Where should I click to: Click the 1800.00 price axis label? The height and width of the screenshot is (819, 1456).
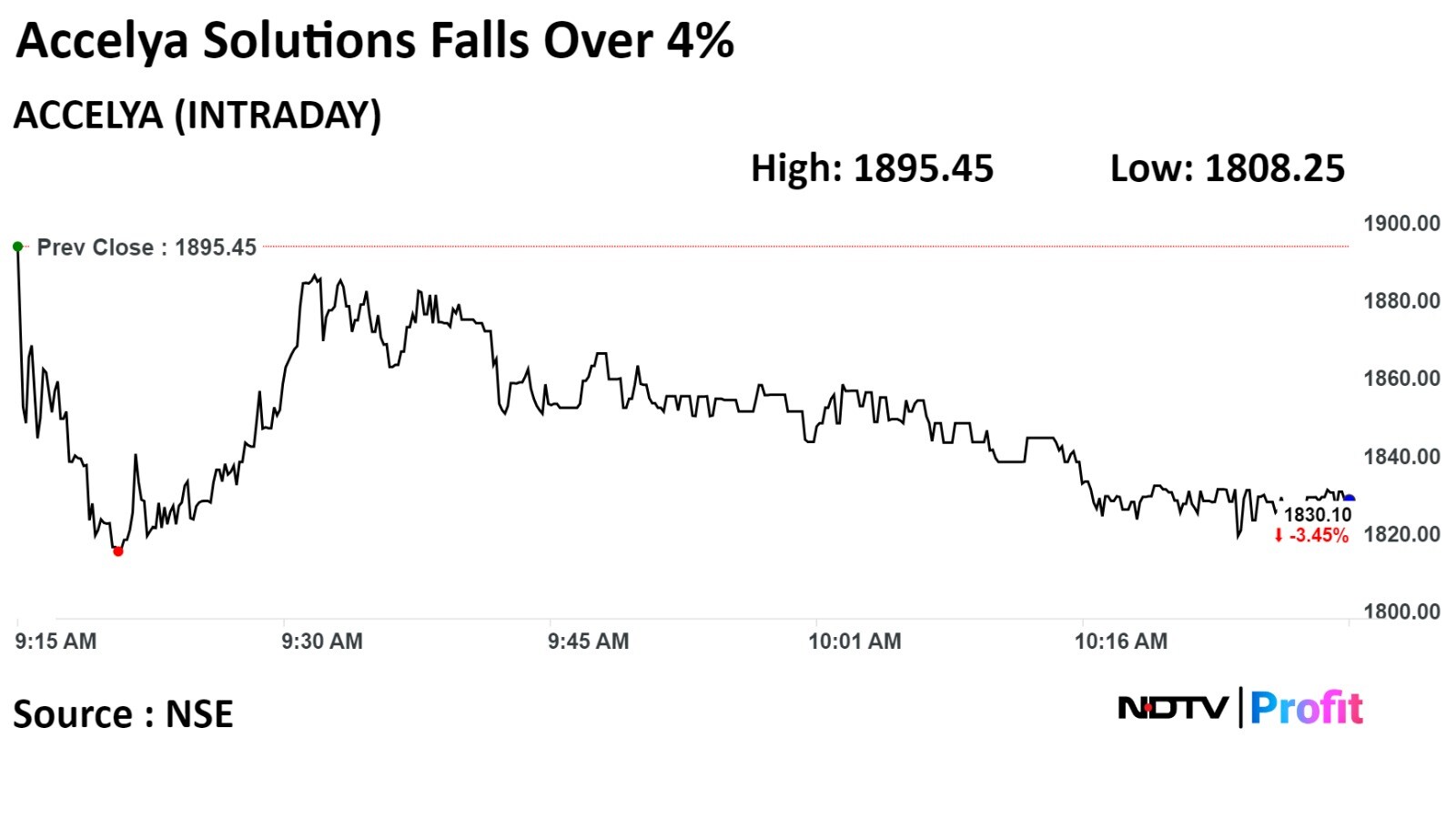tap(1401, 612)
